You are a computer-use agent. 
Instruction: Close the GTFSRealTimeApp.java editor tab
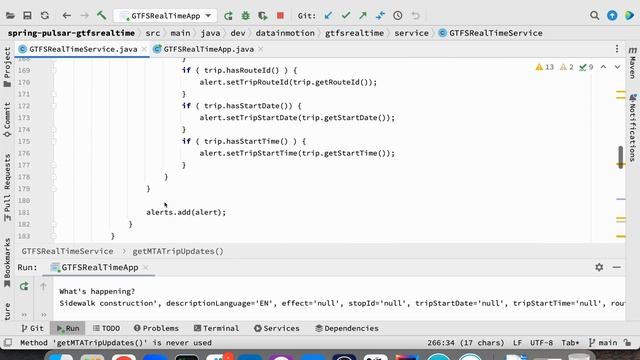tap(260, 49)
